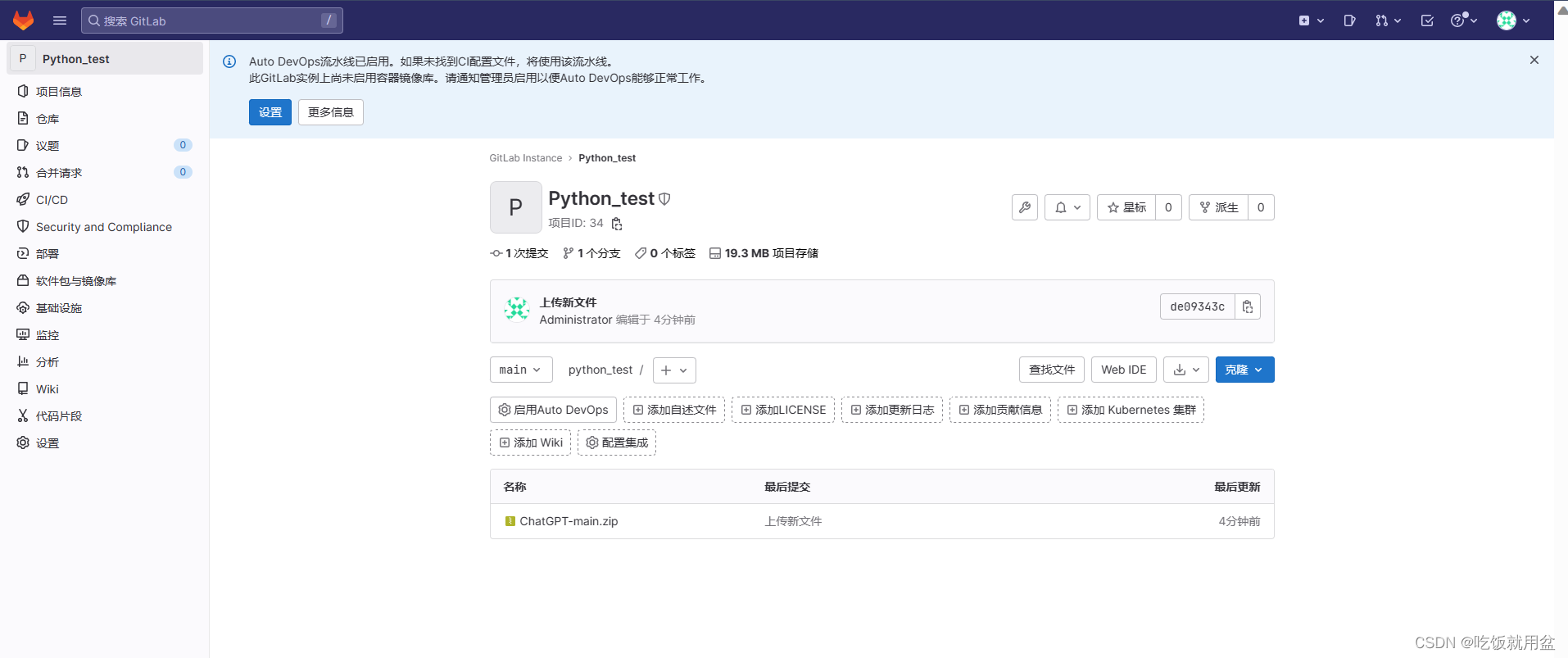
Task: Open the 0 个标签 tags link
Action: pos(665,253)
